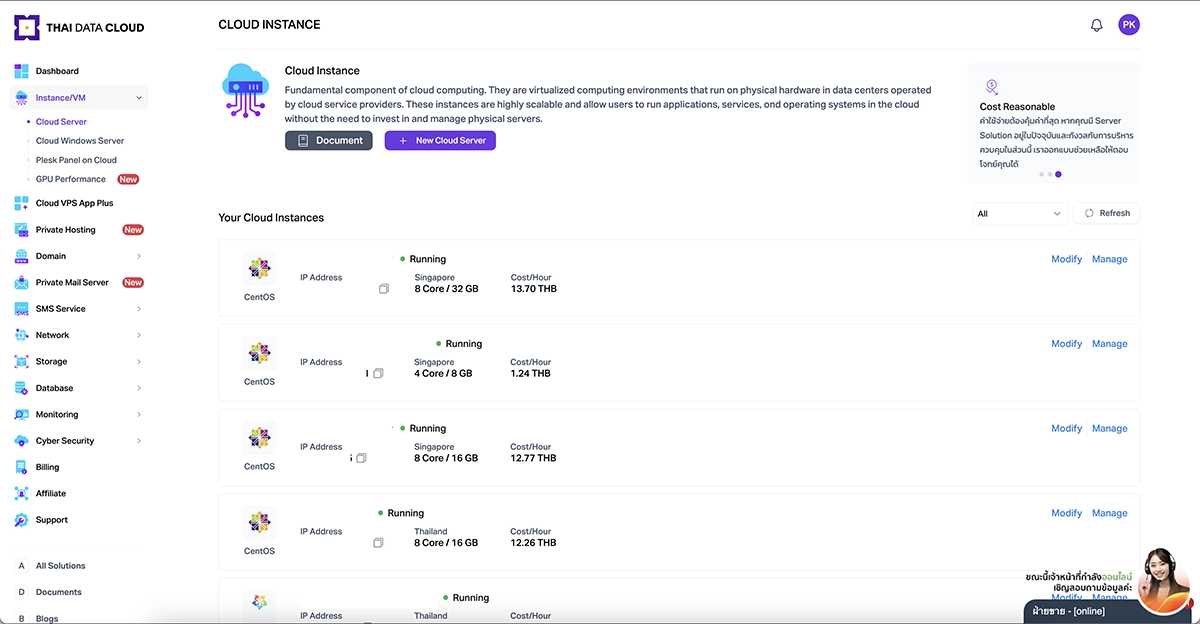The height and width of the screenshot is (624, 1200).
Task: Click the Database sidebar icon
Action: [21, 388]
